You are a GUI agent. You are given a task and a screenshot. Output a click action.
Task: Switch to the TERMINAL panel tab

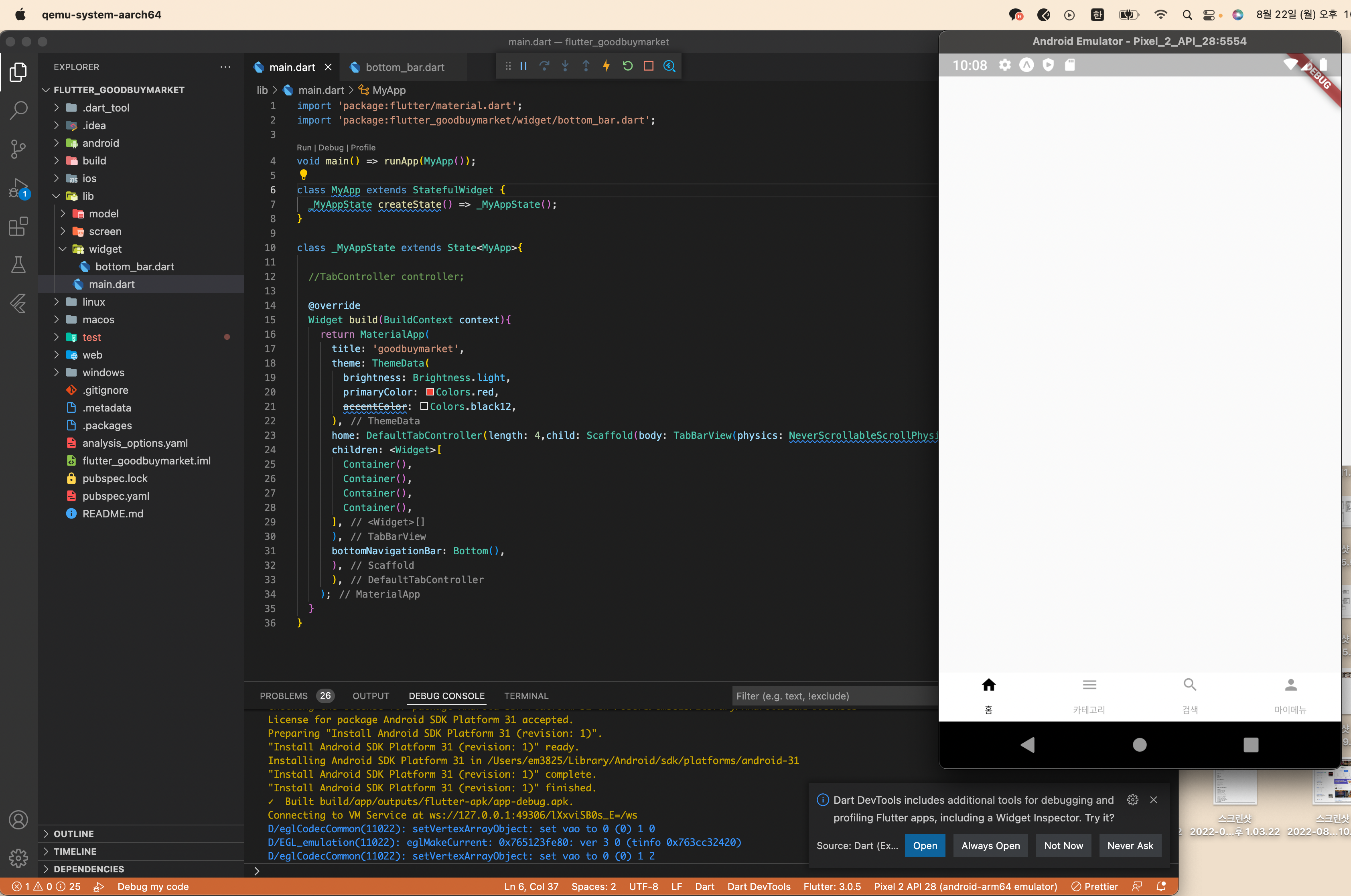pyautogui.click(x=526, y=696)
